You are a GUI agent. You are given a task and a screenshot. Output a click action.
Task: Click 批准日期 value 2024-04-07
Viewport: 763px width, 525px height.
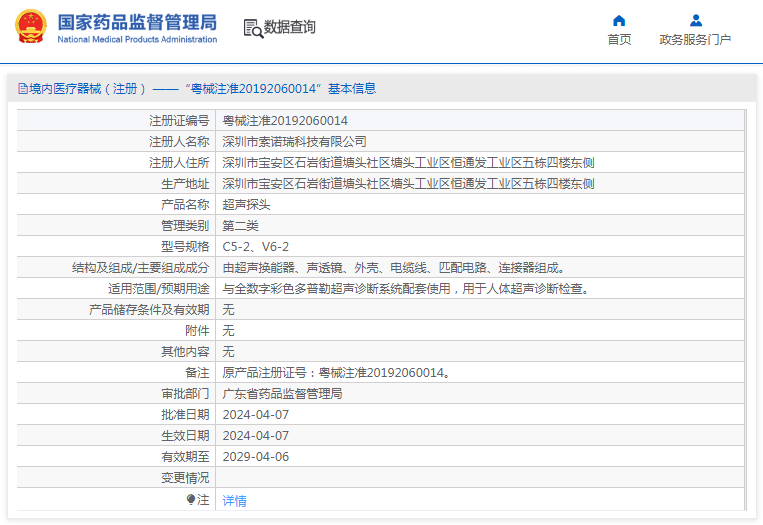click(x=255, y=415)
